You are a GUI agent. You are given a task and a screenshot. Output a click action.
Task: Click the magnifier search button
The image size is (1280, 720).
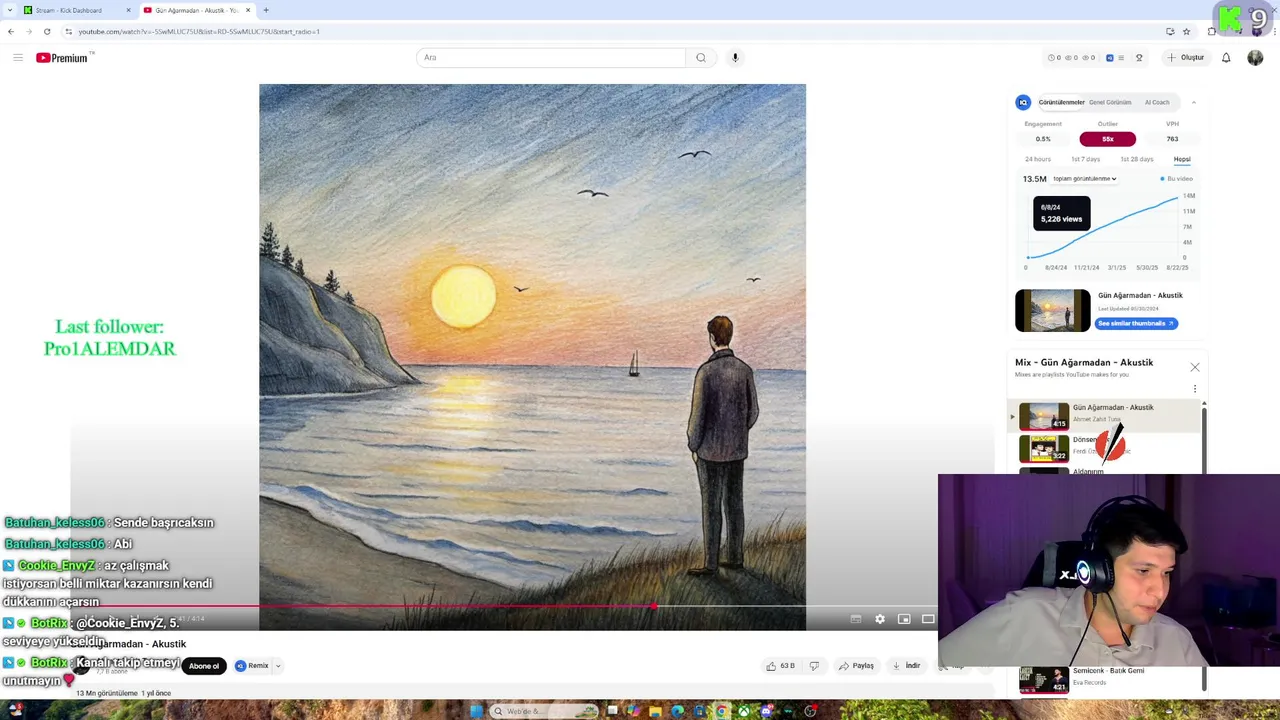click(x=701, y=57)
